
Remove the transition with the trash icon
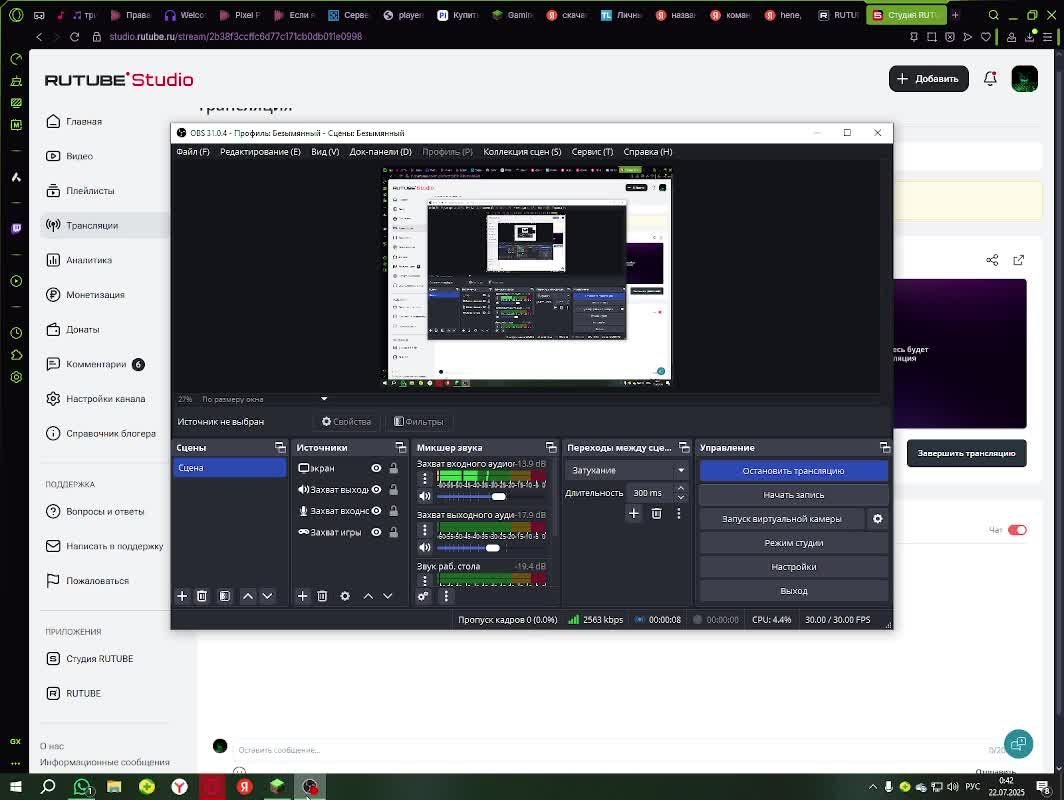click(x=656, y=514)
